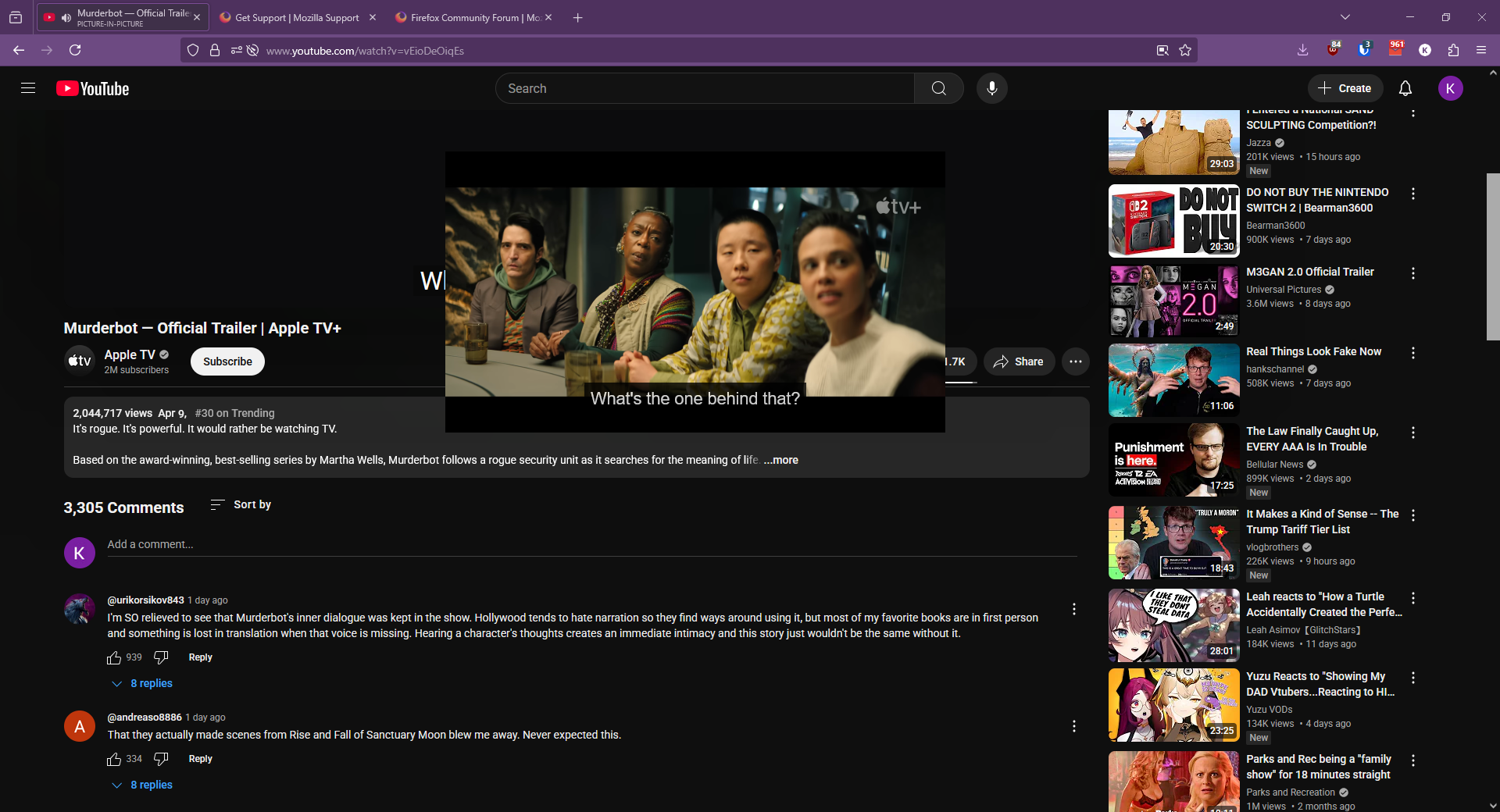Switch to Firefox Community Forum tab
Viewport: 1500px width, 812px height.
[475, 17]
